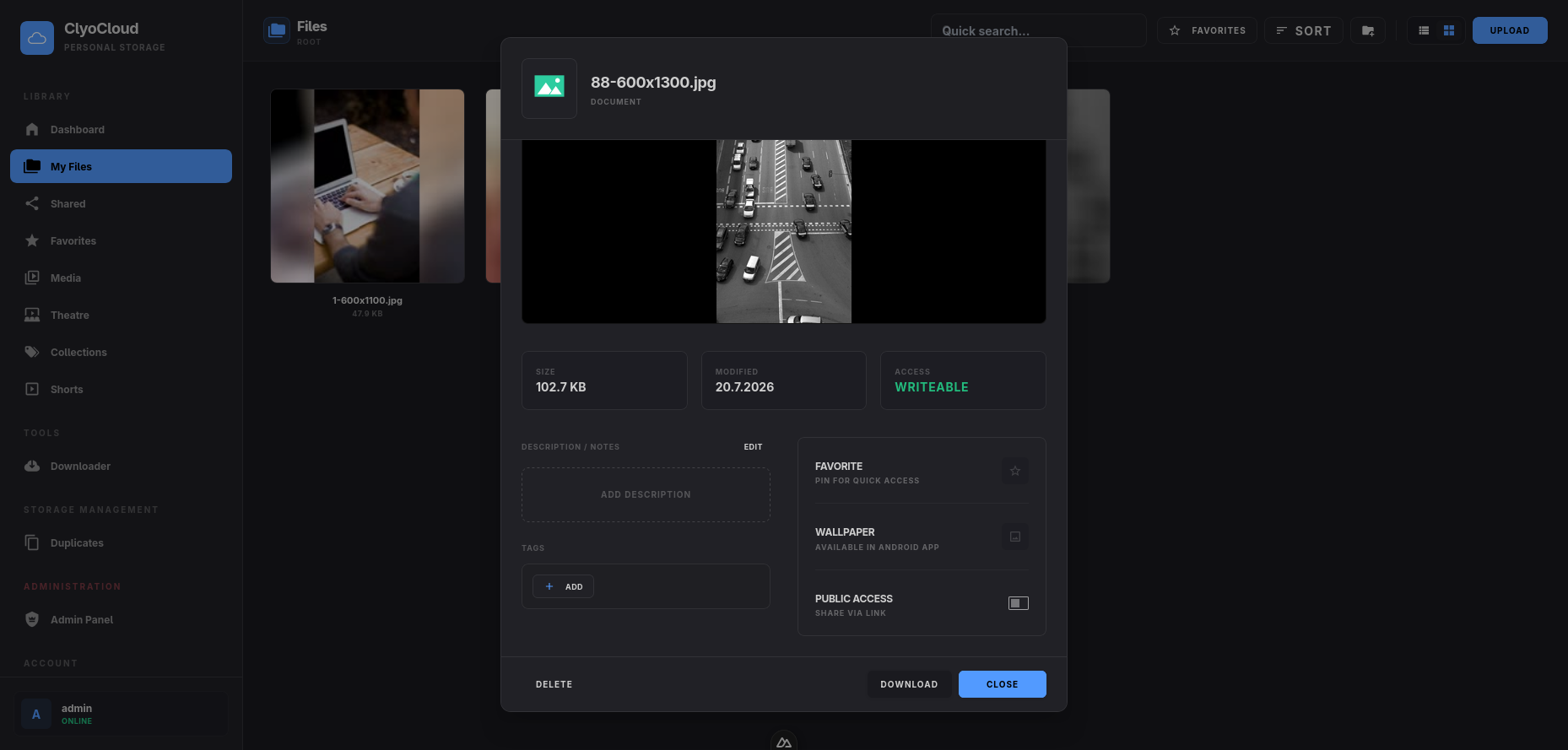
Task: Click the admin username text
Action: 77,708
